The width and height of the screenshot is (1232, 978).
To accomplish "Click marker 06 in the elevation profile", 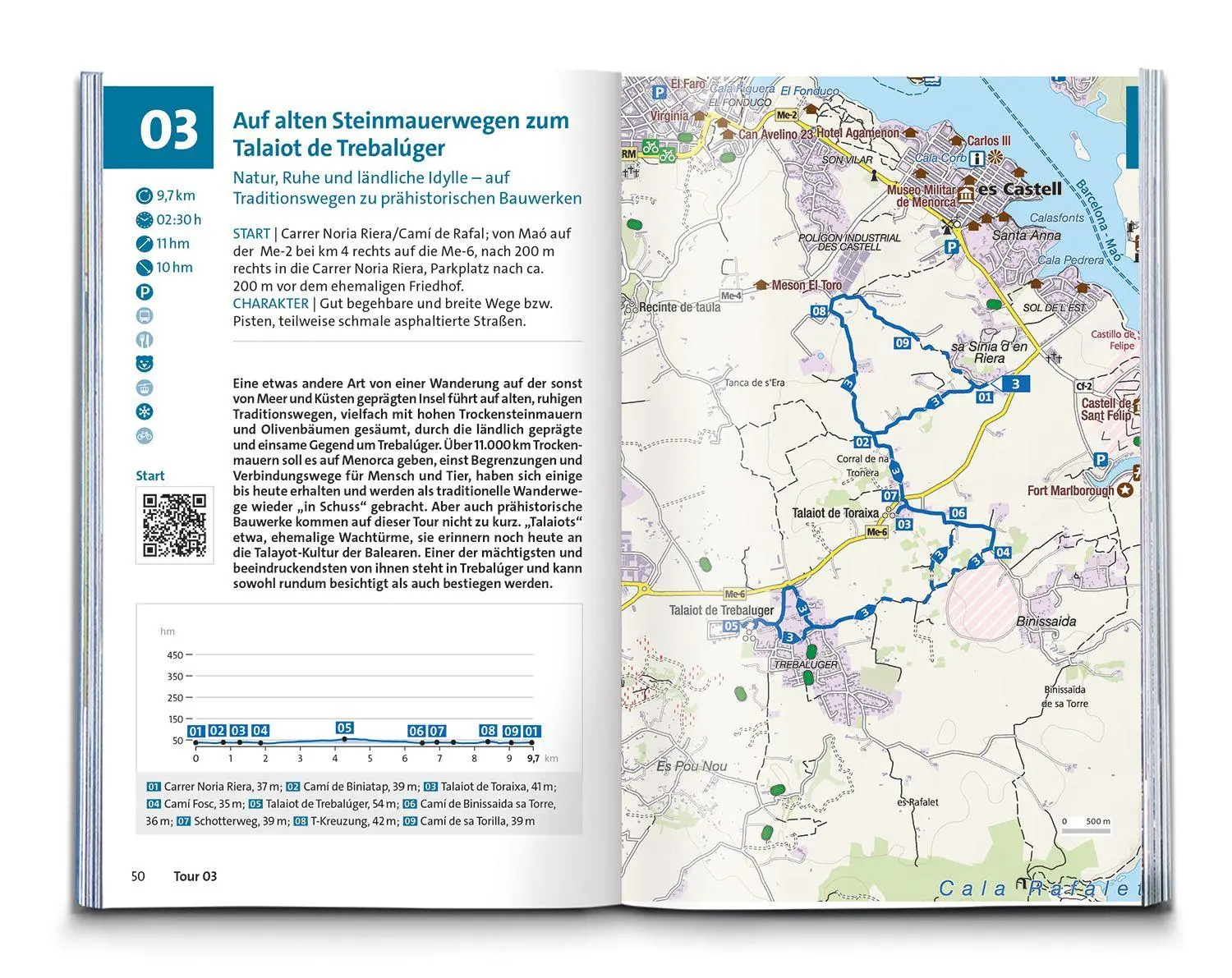I will click(x=416, y=731).
